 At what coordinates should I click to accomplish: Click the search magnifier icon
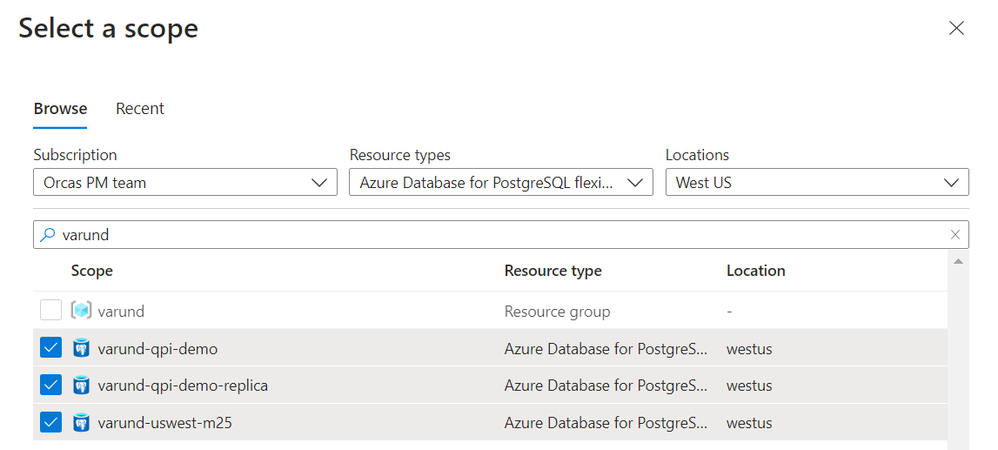click(47, 235)
